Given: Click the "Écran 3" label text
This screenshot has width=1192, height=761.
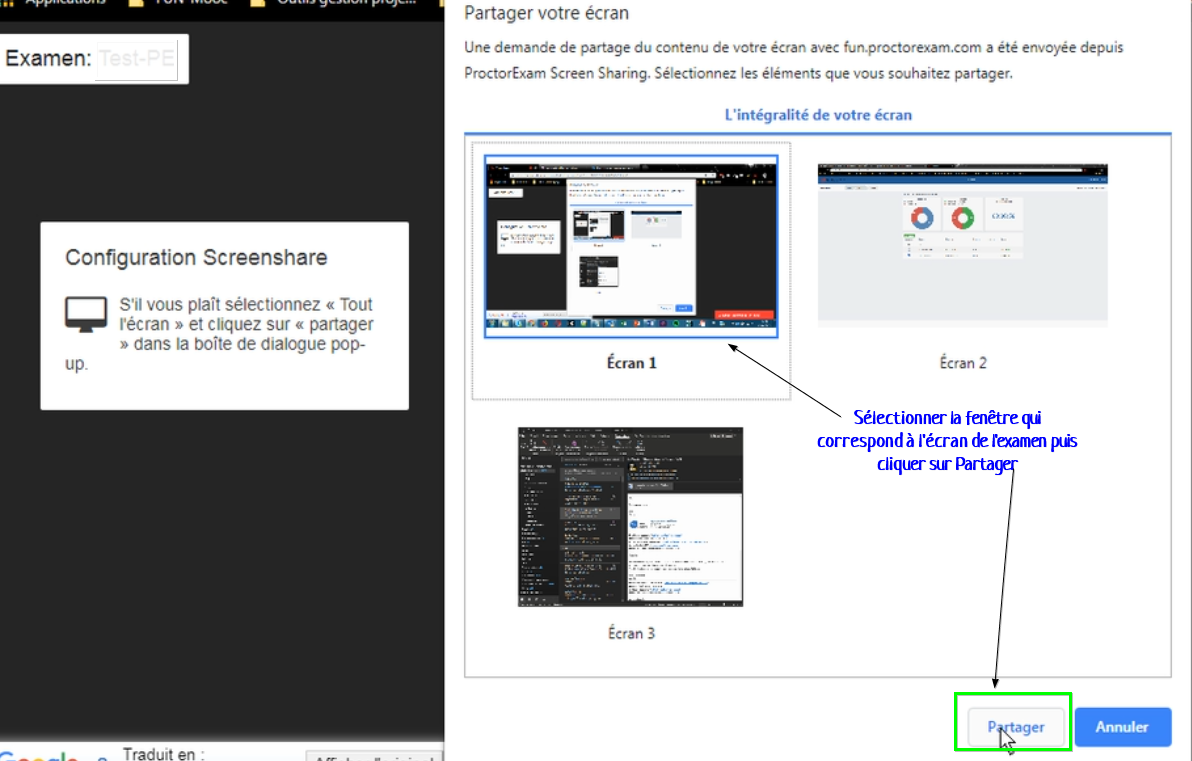Looking at the screenshot, I should click(x=631, y=633).
